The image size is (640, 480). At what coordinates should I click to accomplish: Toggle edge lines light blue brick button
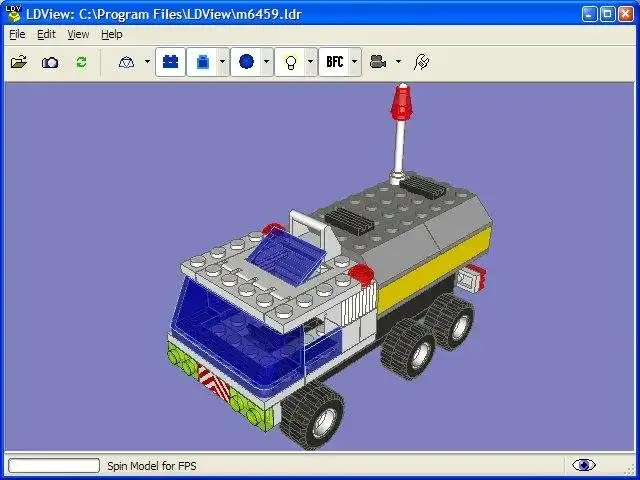202,62
